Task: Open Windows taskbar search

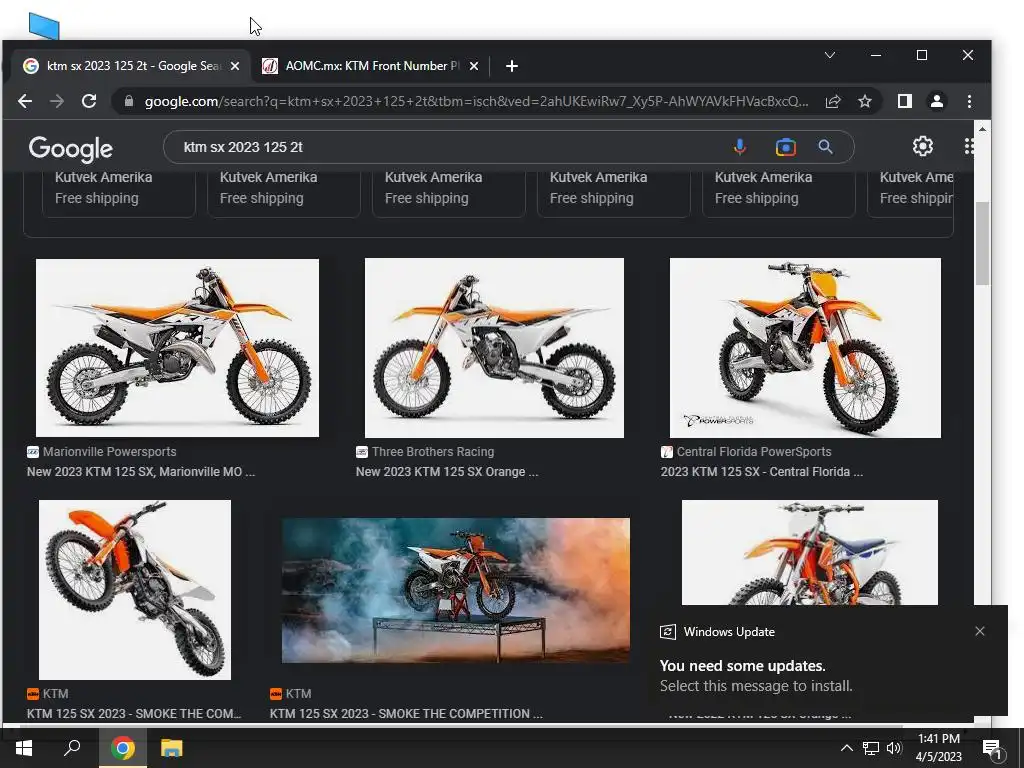Action: (72, 748)
